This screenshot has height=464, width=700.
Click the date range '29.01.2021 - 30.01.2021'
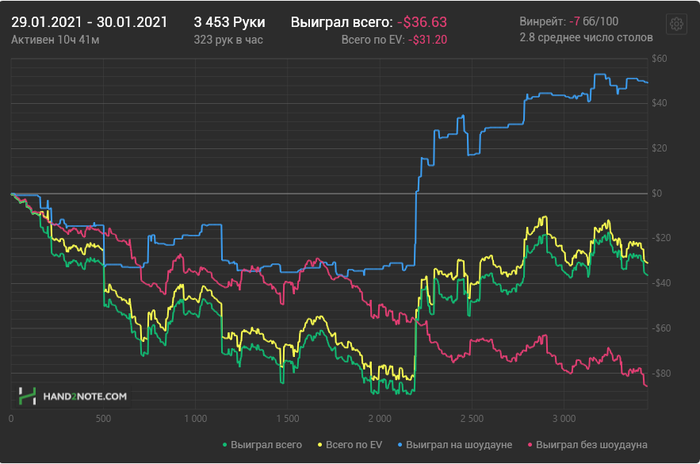point(89,22)
